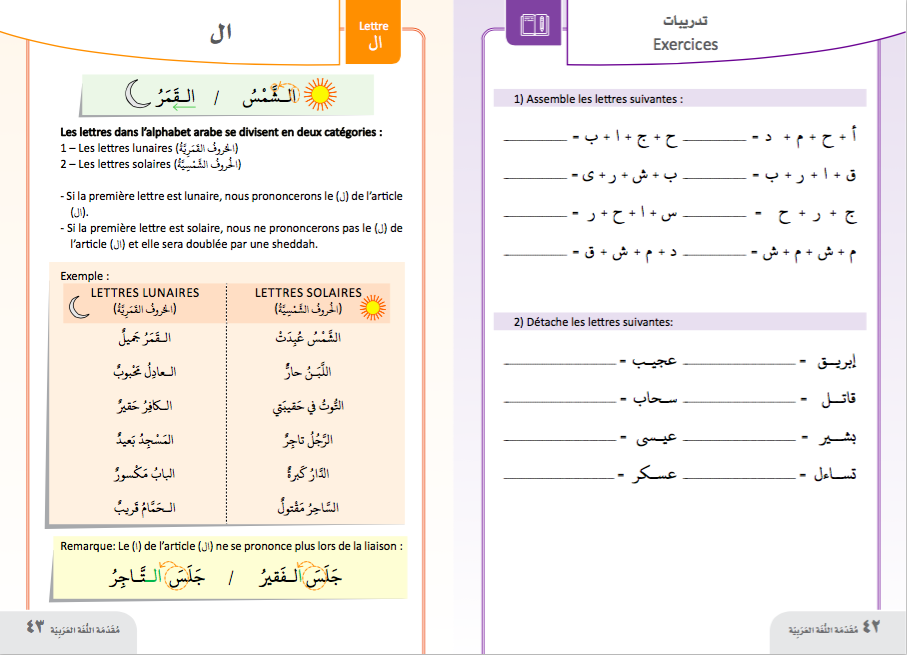Click the lunar example 'القمر جميل'
The image size is (907, 655).
point(145,337)
